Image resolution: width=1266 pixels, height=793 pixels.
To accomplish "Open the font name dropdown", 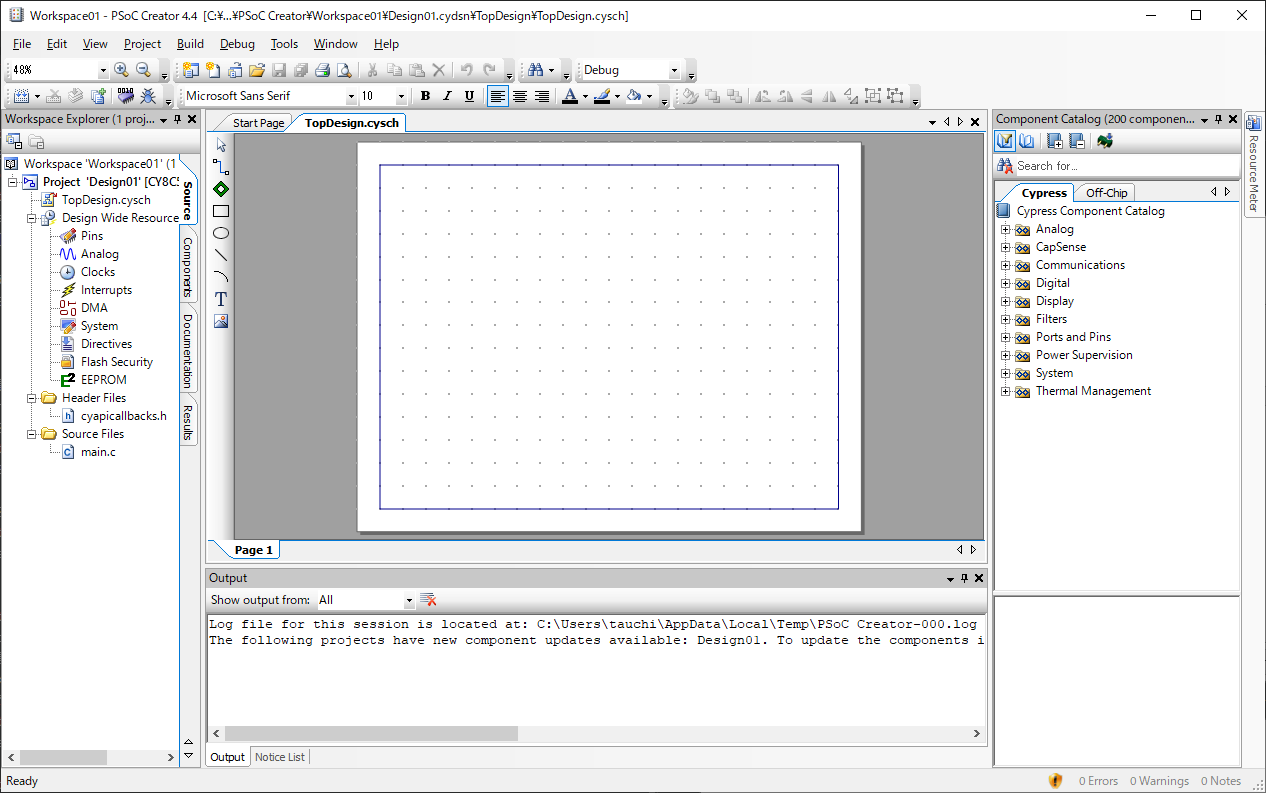I will [x=351, y=97].
